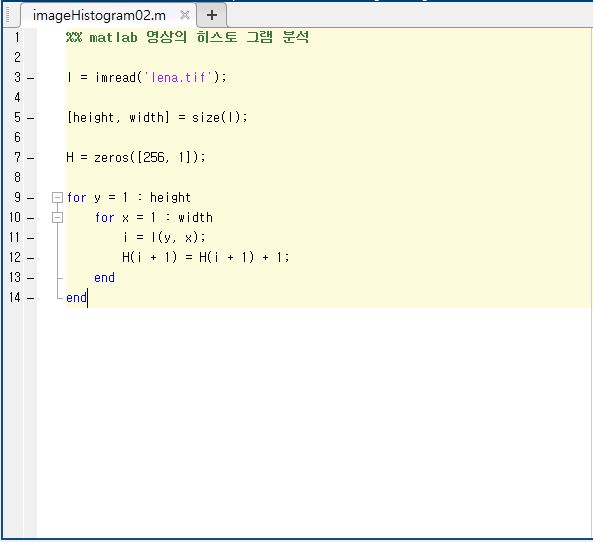Click line number 2 in gutter

click(17, 57)
